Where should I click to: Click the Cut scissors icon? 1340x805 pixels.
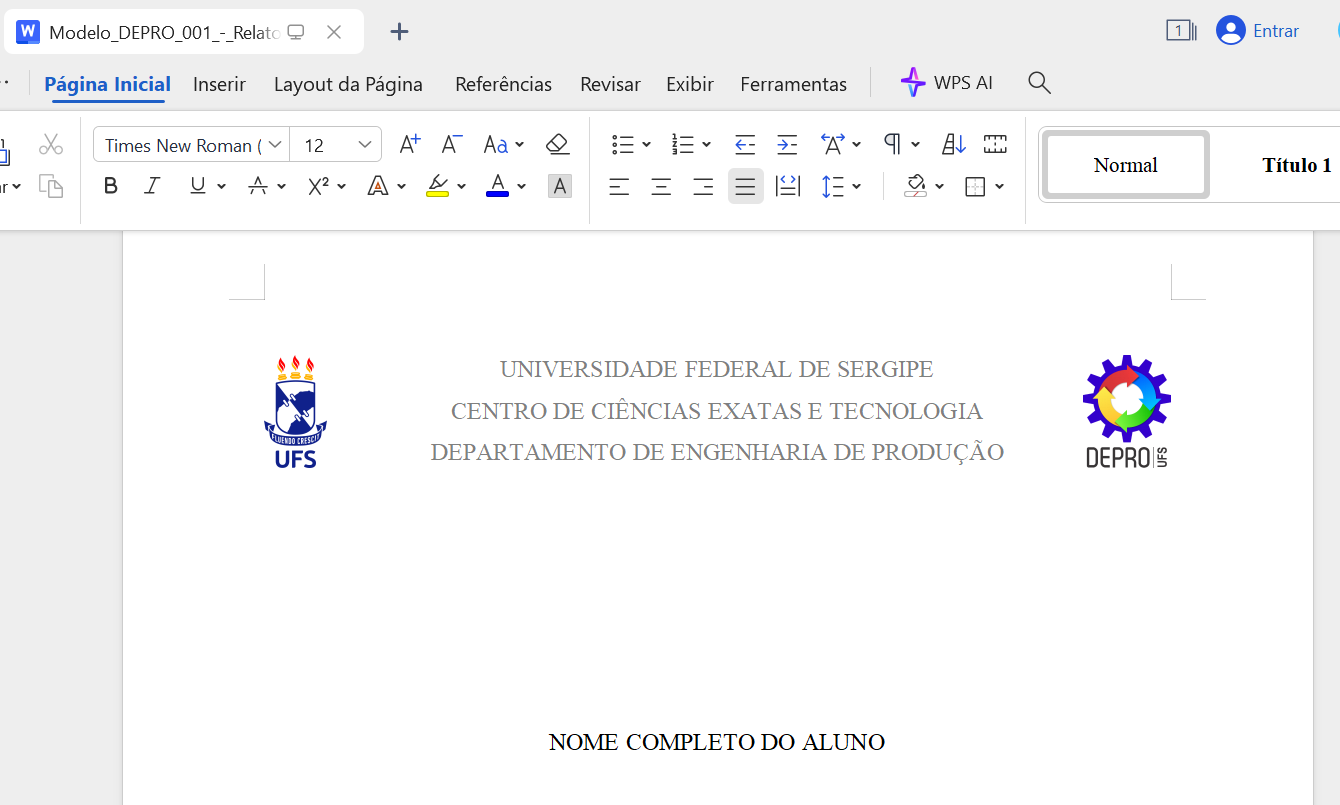click(51, 145)
